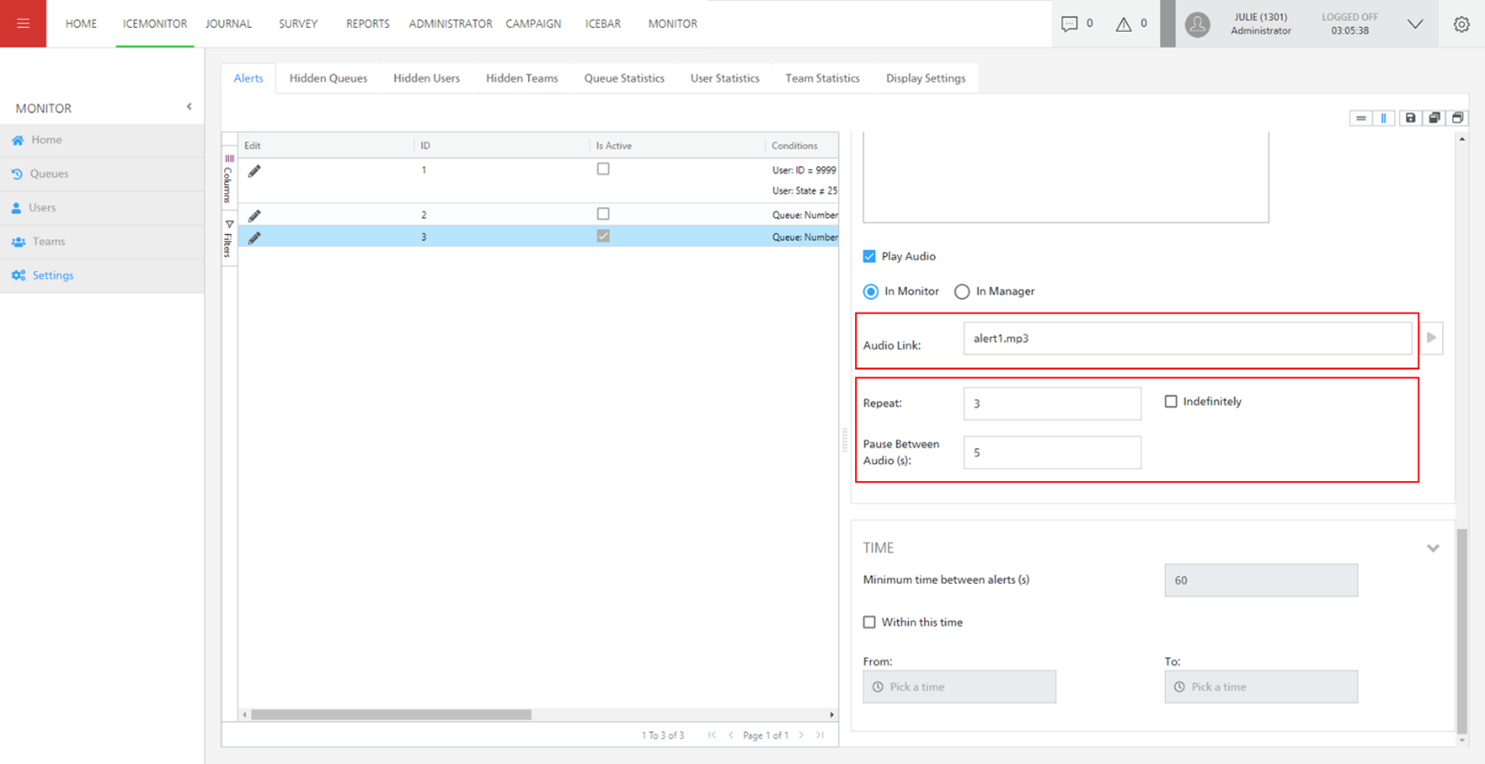Collapse the MONITOR sidebar arrow
The height and width of the screenshot is (764, 1485).
click(x=189, y=107)
